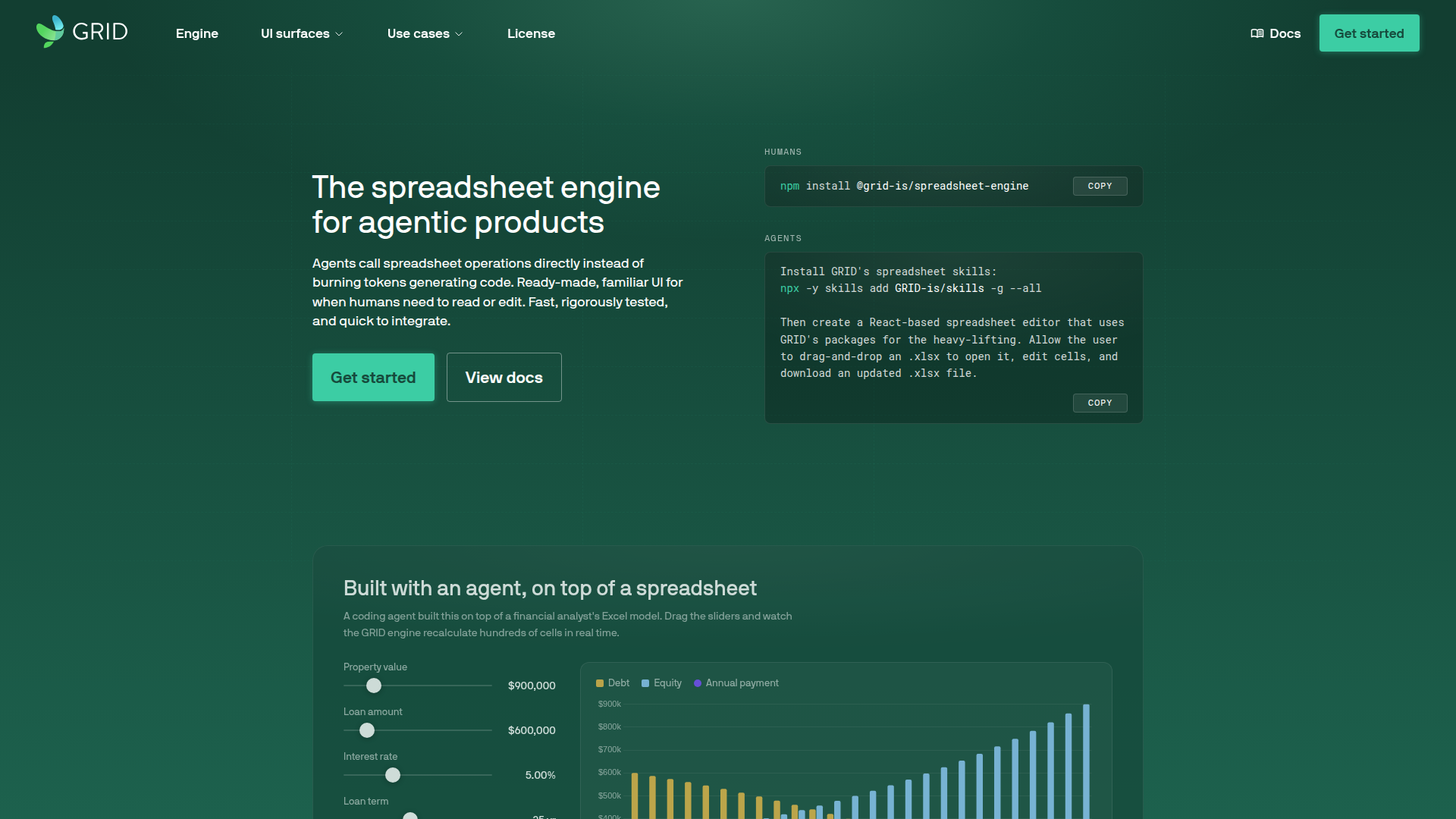Click Get started in the top navigation

[1369, 33]
